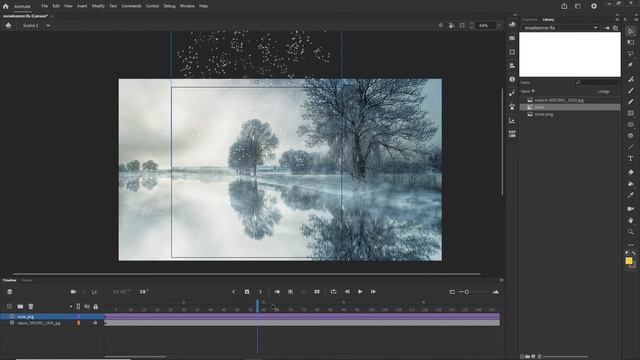Toggle the lock all layers icon
Image resolution: width=640 pixels, height=360 pixels.
pos(96,307)
